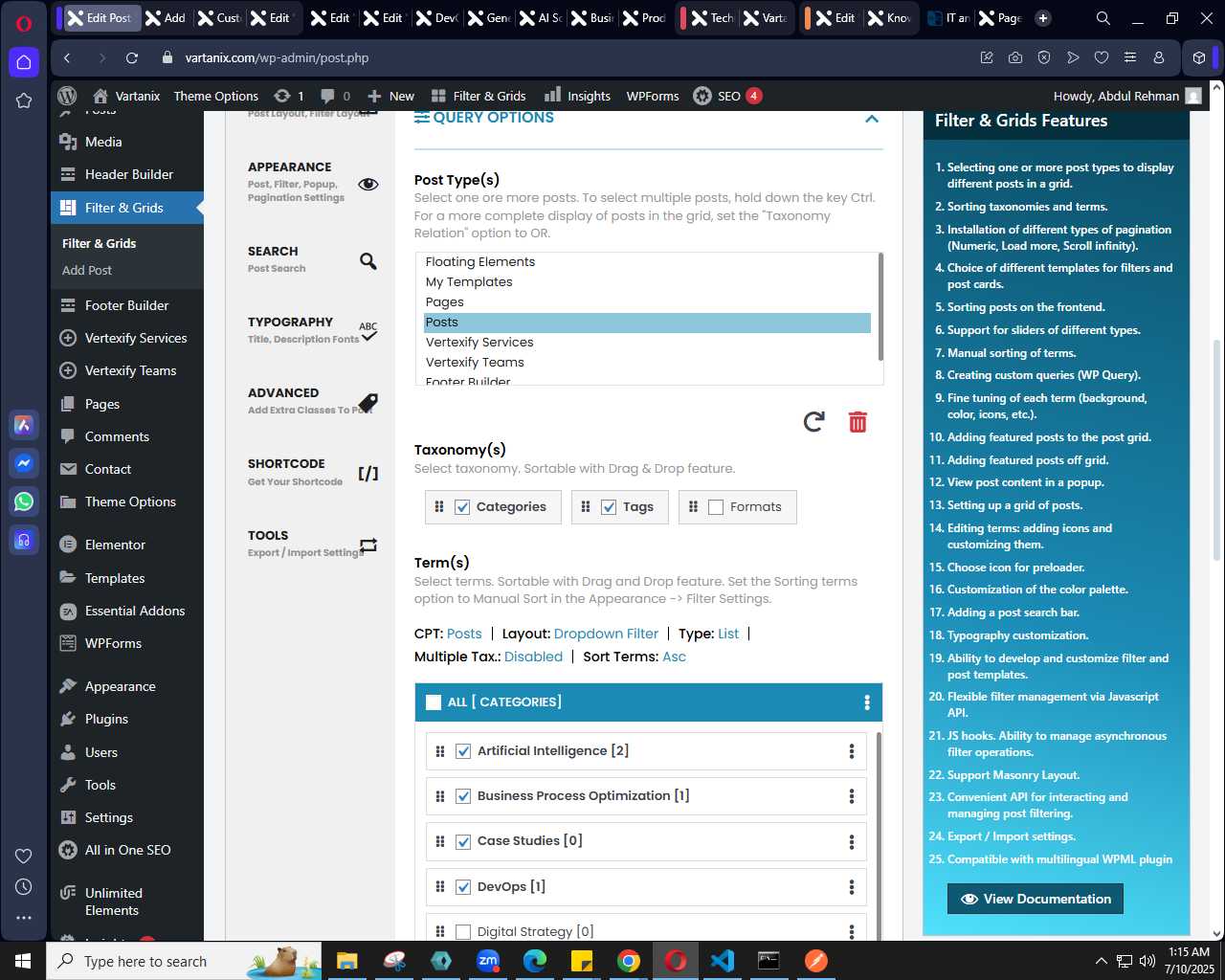This screenshot has width=1225, height=980.
Task: Click the Advanced tag icon
Action: (x=367, y=402)
